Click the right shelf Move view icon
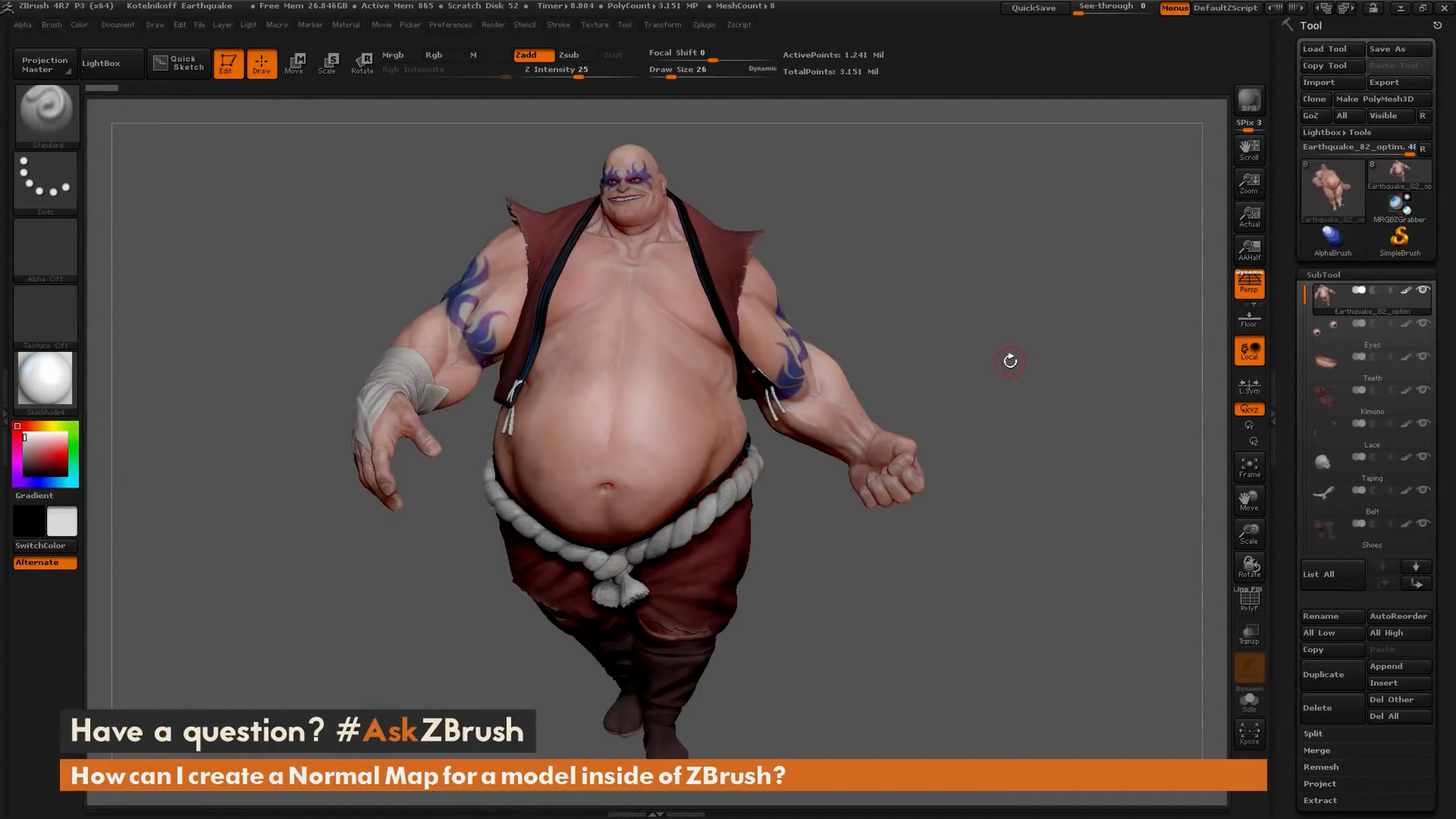 tap(1249, 500)
